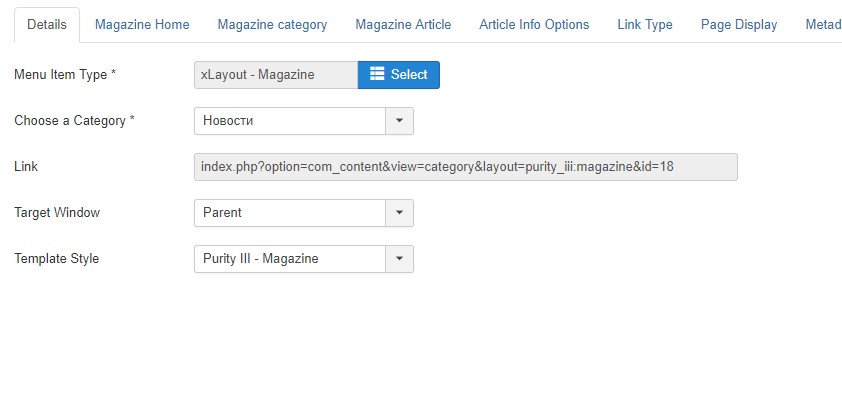Click the Link URL text field
Viewport: 842px width, 414px height.
coord(465,166)
